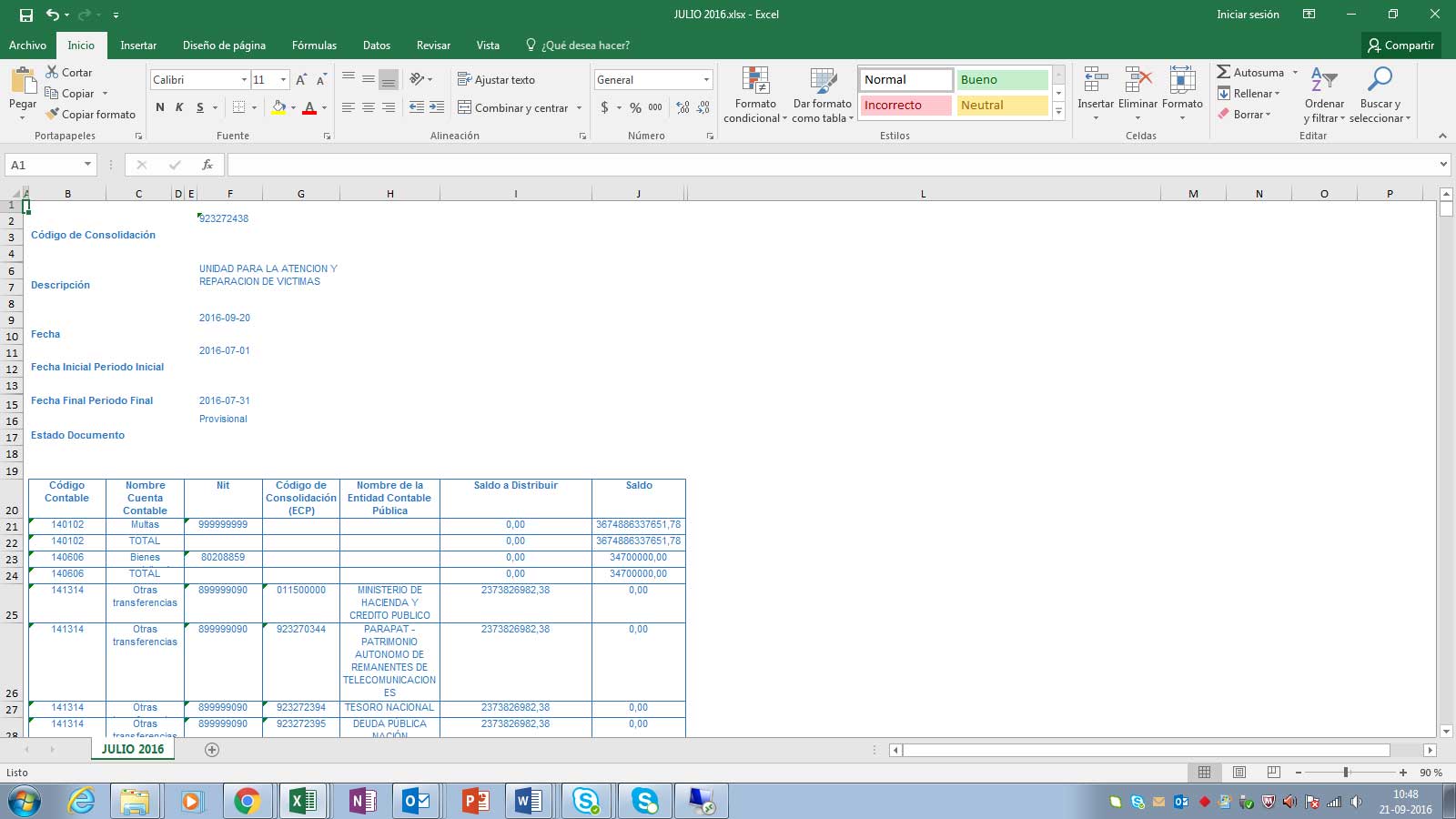Viewport: 1456px width, 819px height.
Task: Click the Ordenar y filtrar icon
Action: tap(1323, 80)
